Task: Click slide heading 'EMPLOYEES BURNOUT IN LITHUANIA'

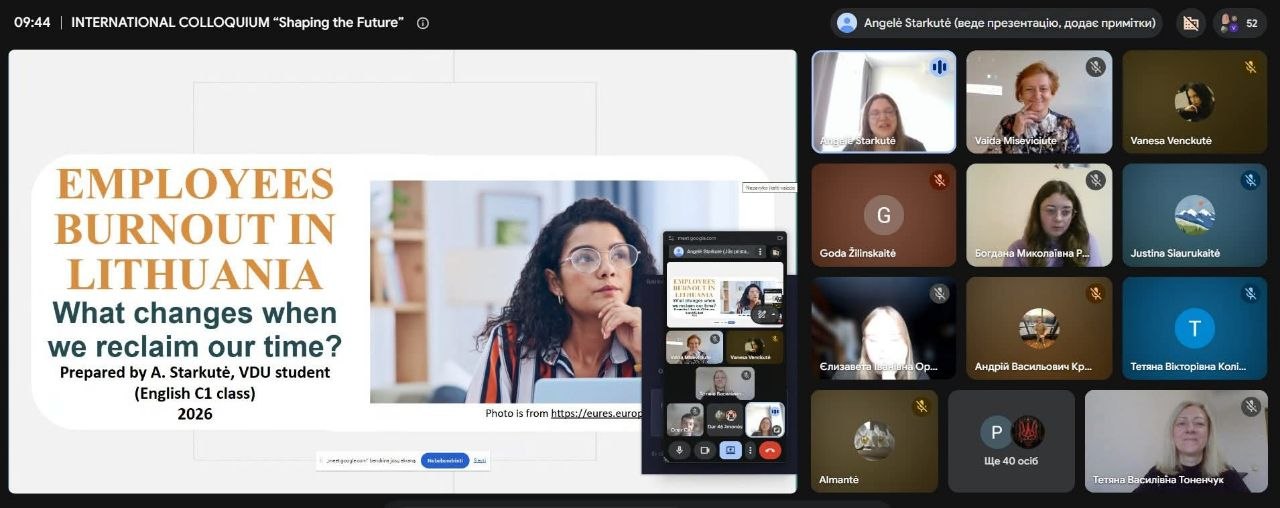Action: [194, 229]
